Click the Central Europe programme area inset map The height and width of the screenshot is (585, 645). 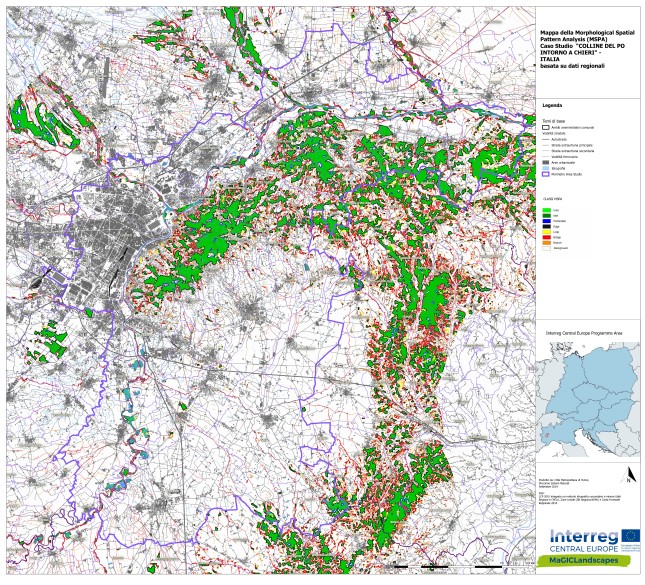click(x=588, y=399)
